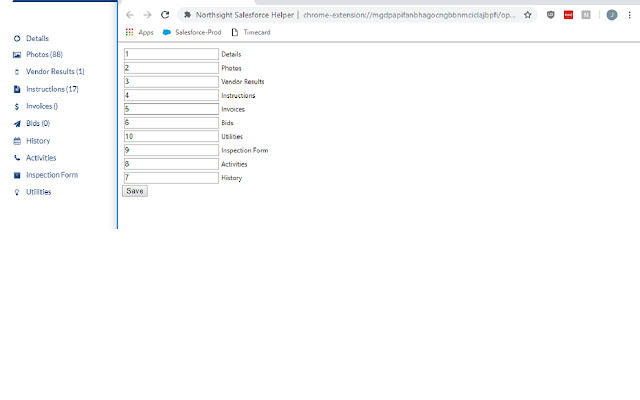The height and width of the screenshot is (400, 640).
Task: Open the Instructions (17) tab
Action: (52, 89)
